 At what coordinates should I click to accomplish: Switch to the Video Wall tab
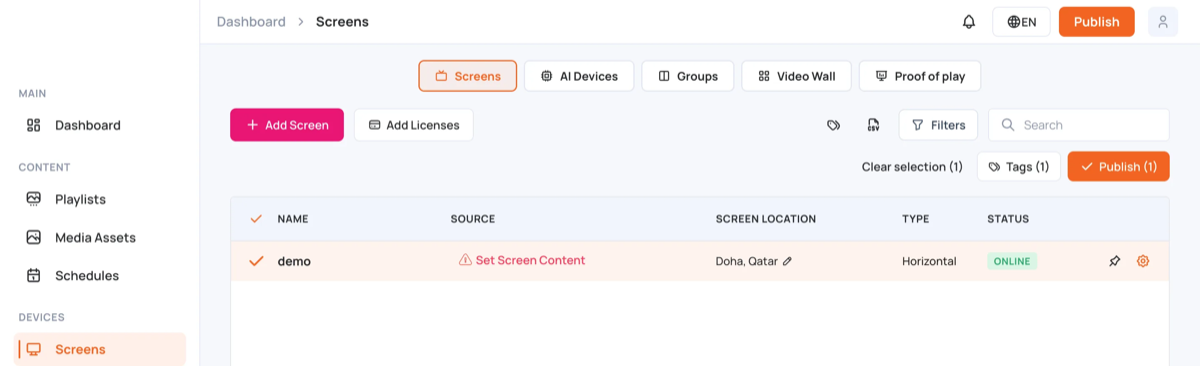(x=796, y=76)
